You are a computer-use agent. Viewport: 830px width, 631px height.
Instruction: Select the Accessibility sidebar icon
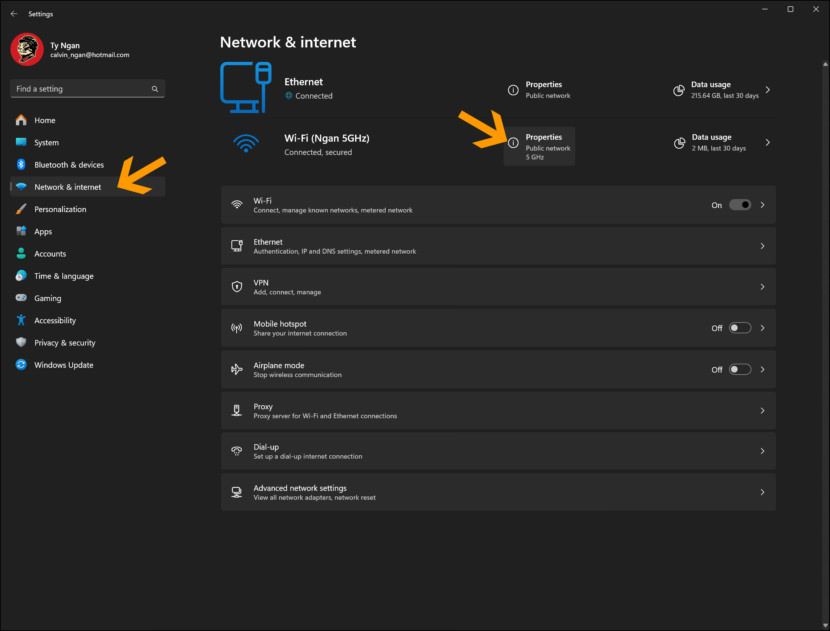click(19, 320)
